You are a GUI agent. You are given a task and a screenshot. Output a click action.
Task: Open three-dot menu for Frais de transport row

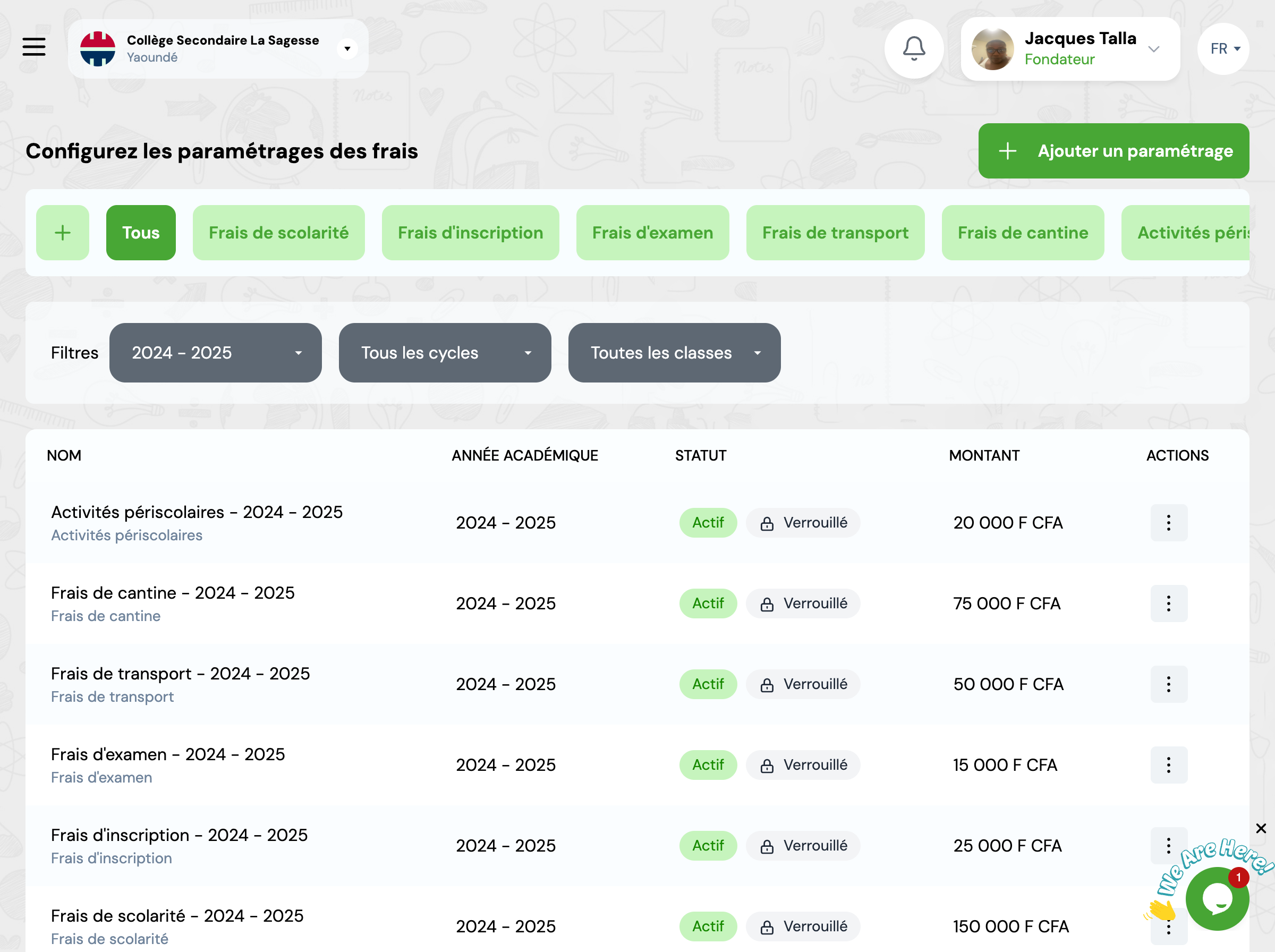[1168, 684]
